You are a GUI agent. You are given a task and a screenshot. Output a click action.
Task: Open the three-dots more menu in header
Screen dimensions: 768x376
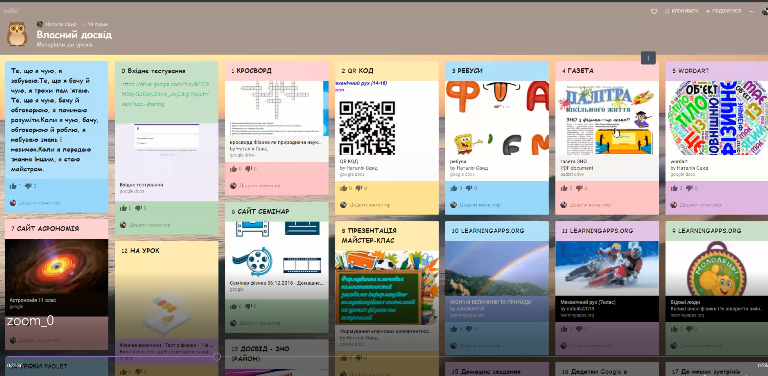pyautogui.click(x=752, y=11)
